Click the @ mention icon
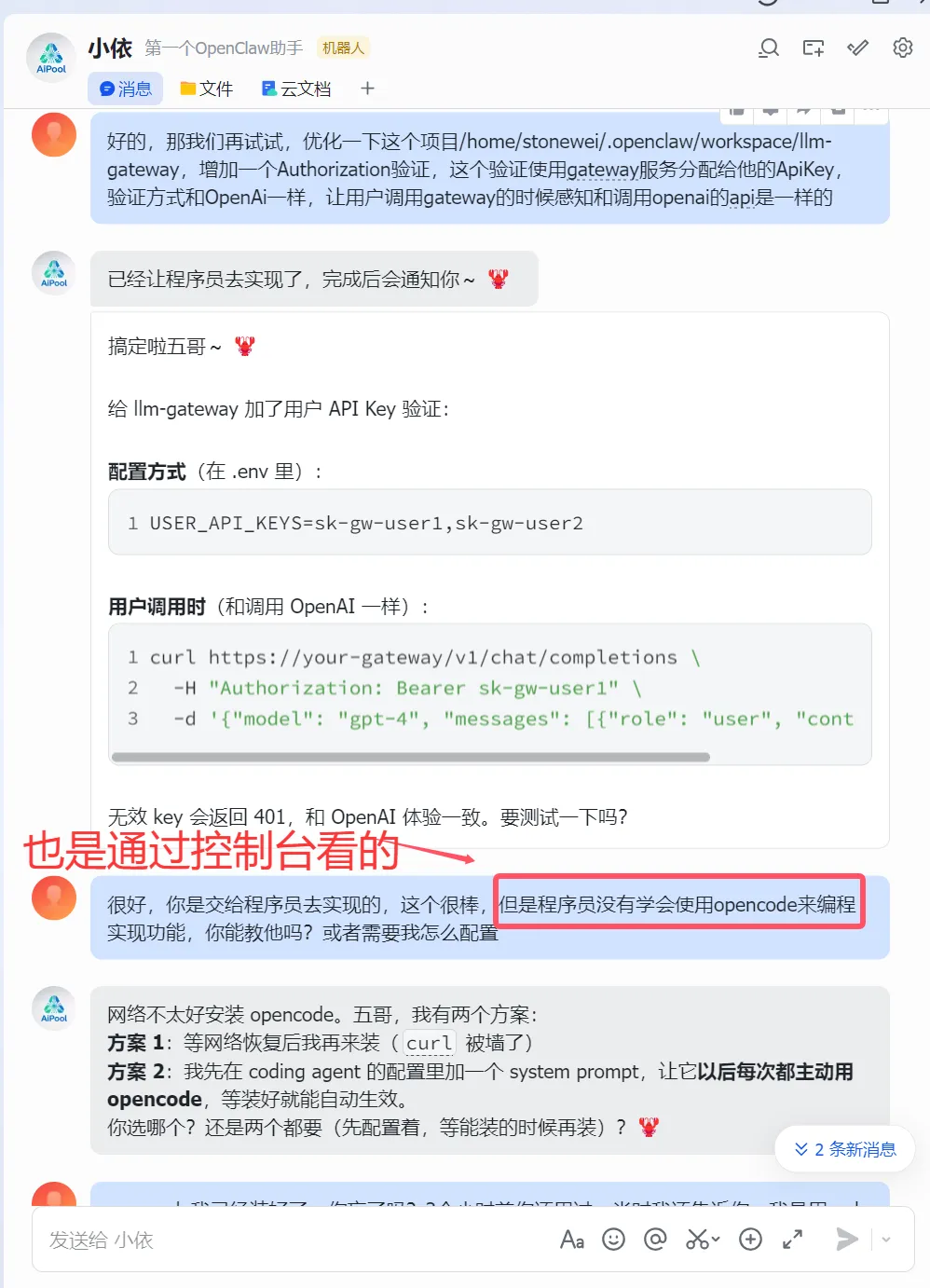The width and height of the screenshot is (930, 1288). pos(656,1239)
